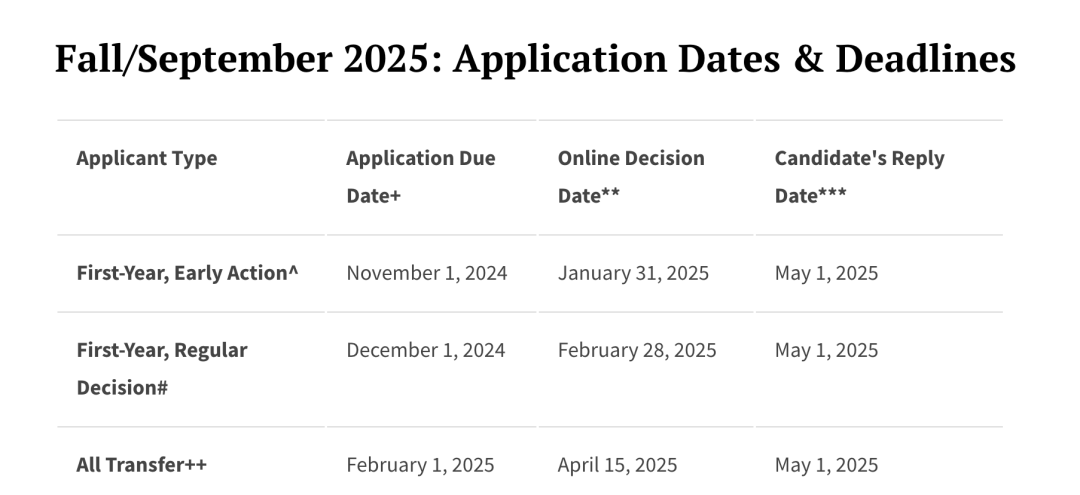
Task: Click the All Transfer++ row label
Action: coord(141,465)
